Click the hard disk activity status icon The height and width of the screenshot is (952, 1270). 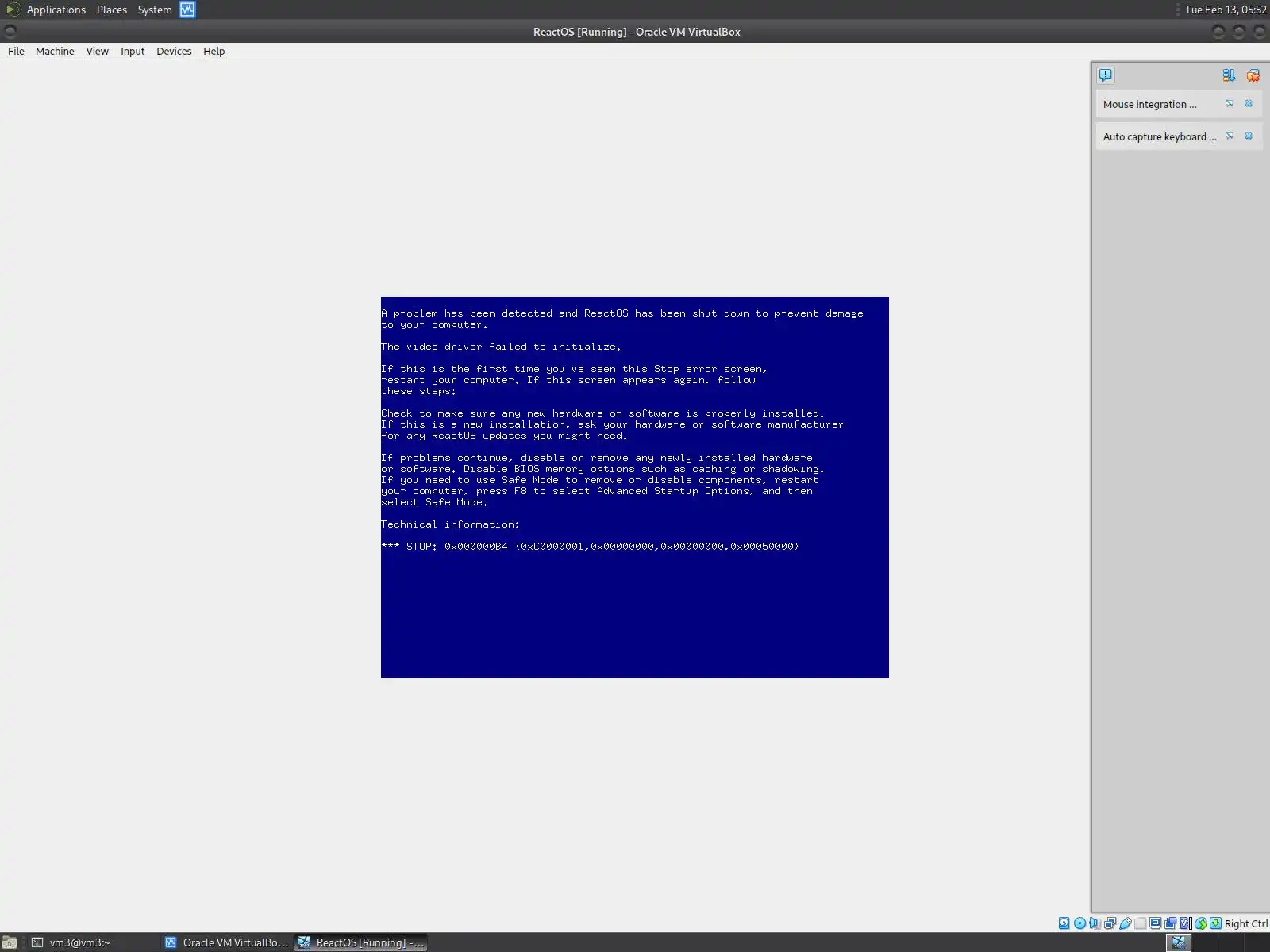pos(1064,923)
